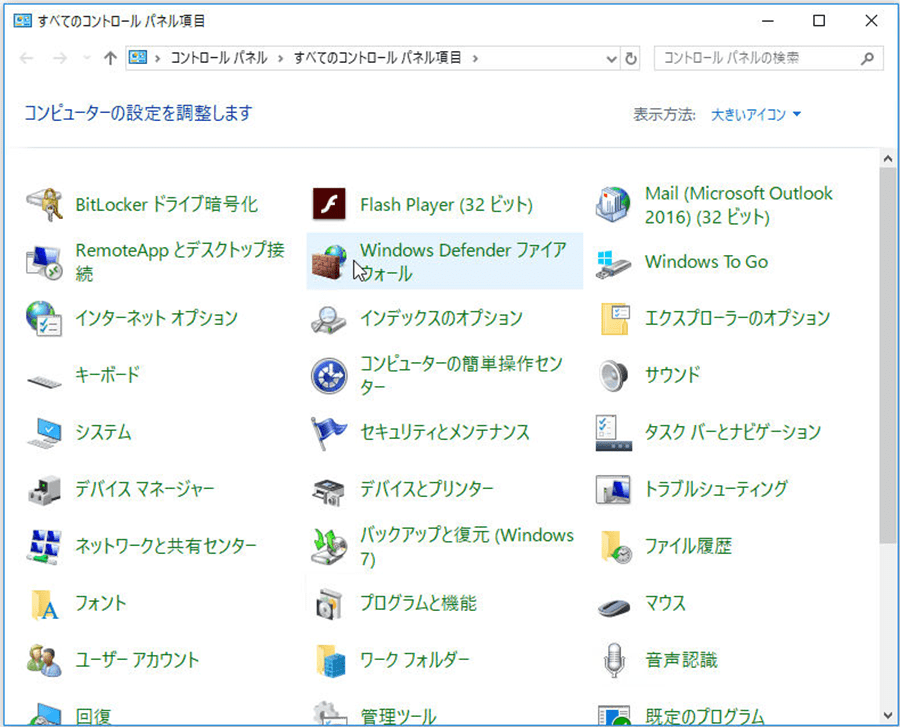Viewport: 900px width, 727px height.
Task: Open the Windows Defender firewall brick-wall icon
Action: pos(329,262)
